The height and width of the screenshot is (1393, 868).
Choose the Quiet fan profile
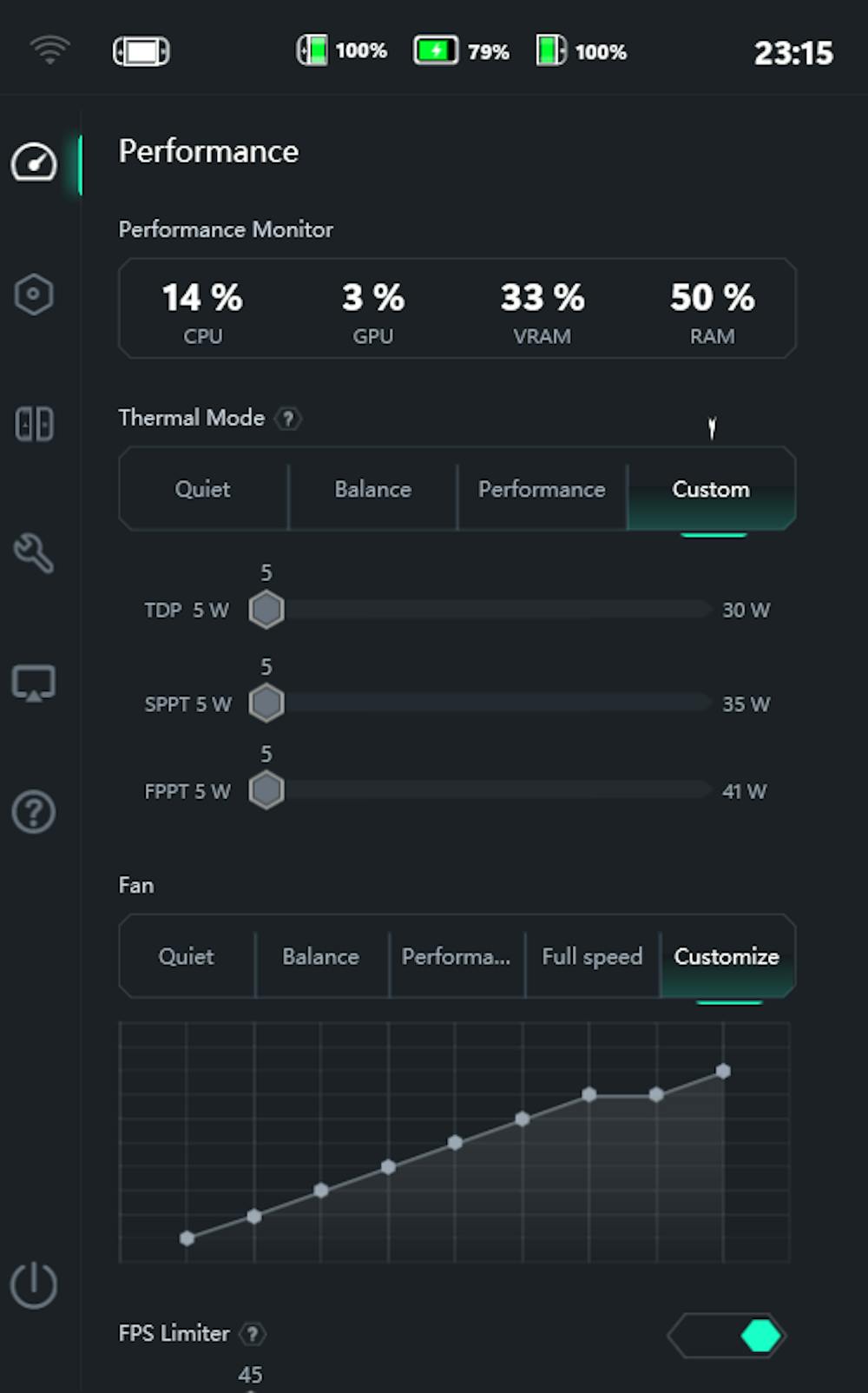pos(186,956)
